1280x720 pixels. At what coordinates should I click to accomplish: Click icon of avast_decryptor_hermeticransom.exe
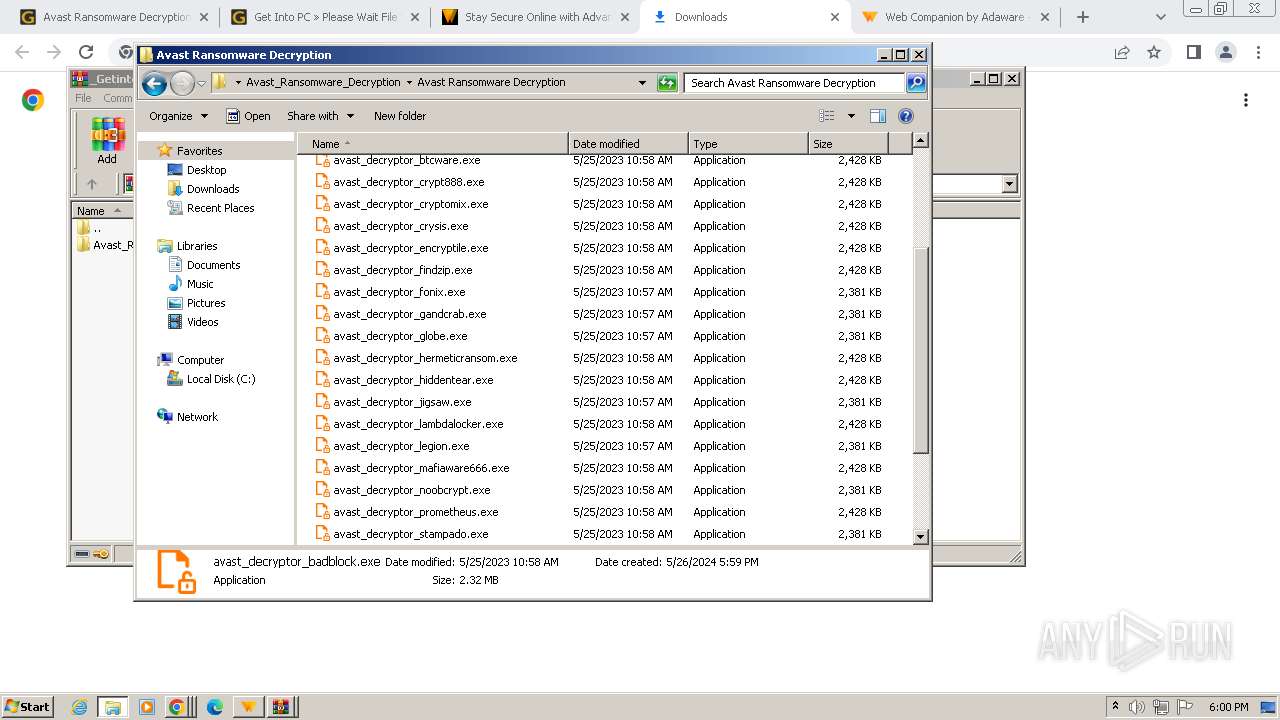coord(322,358)
